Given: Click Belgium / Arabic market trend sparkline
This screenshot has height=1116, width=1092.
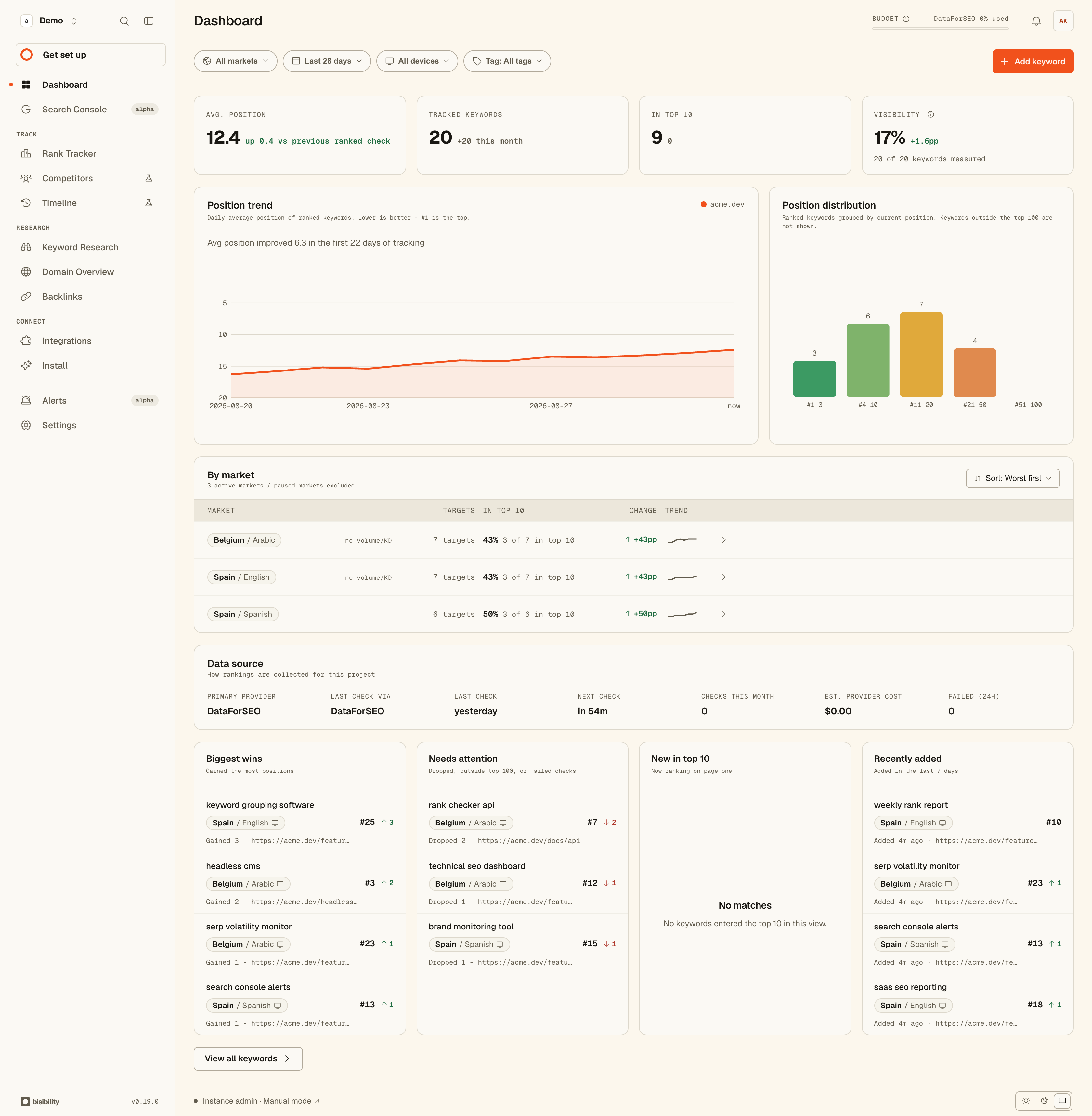Looking at the screenshot, I should (x=682, y=540).
